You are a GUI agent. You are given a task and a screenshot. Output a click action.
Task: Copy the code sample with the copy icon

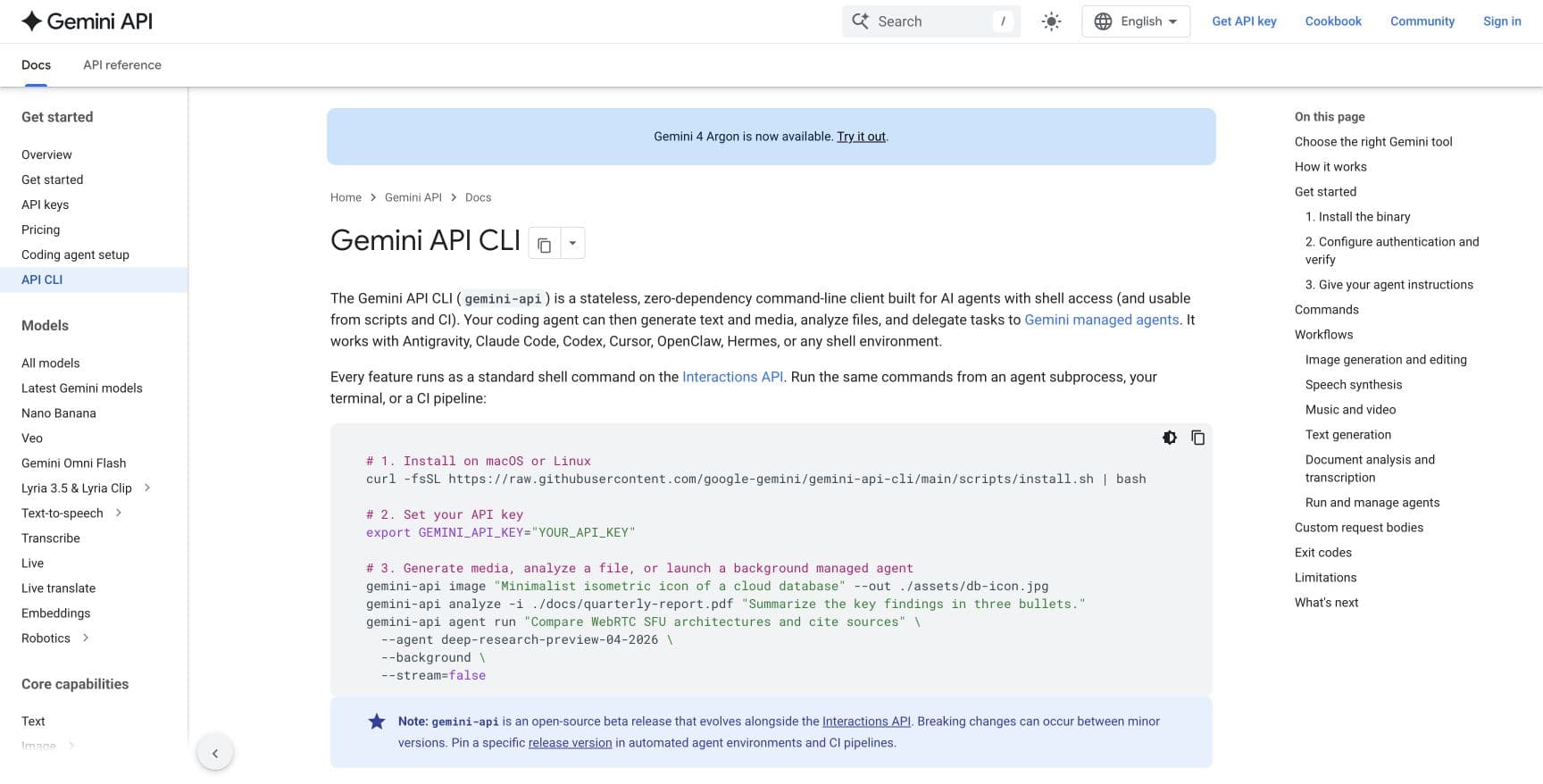coord(1198,438)
